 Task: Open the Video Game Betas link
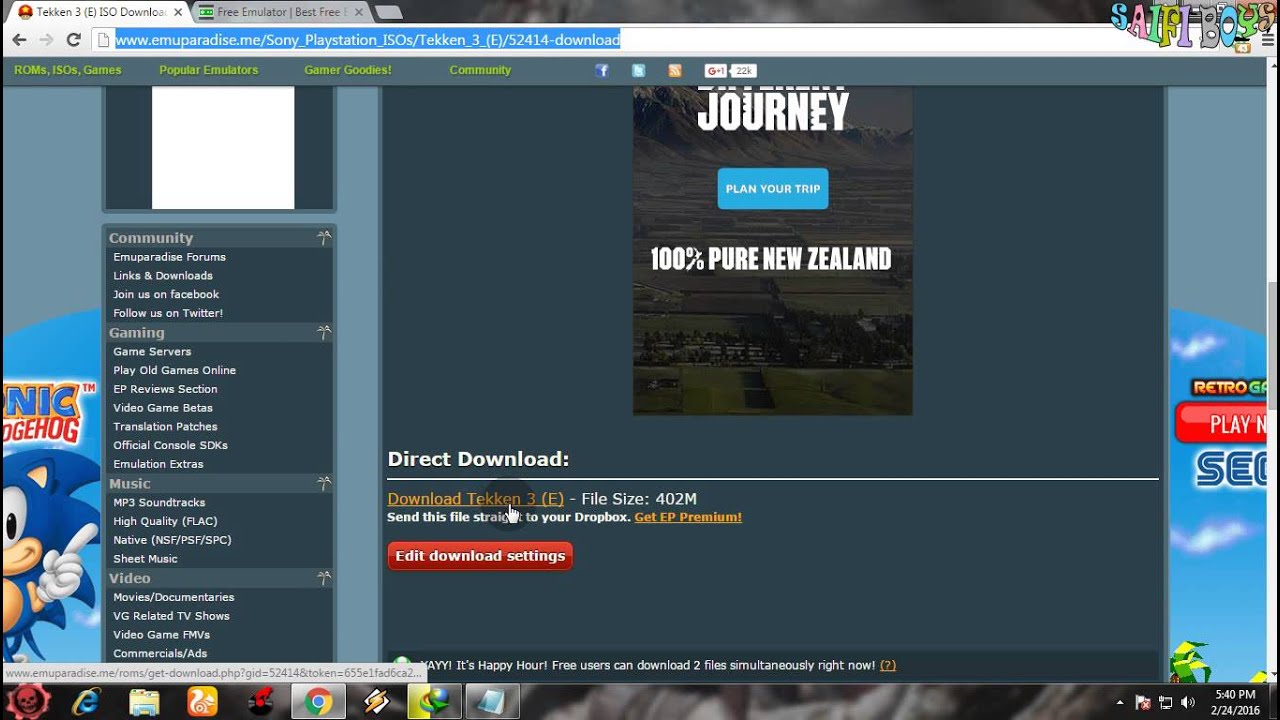tap(163, 408)
